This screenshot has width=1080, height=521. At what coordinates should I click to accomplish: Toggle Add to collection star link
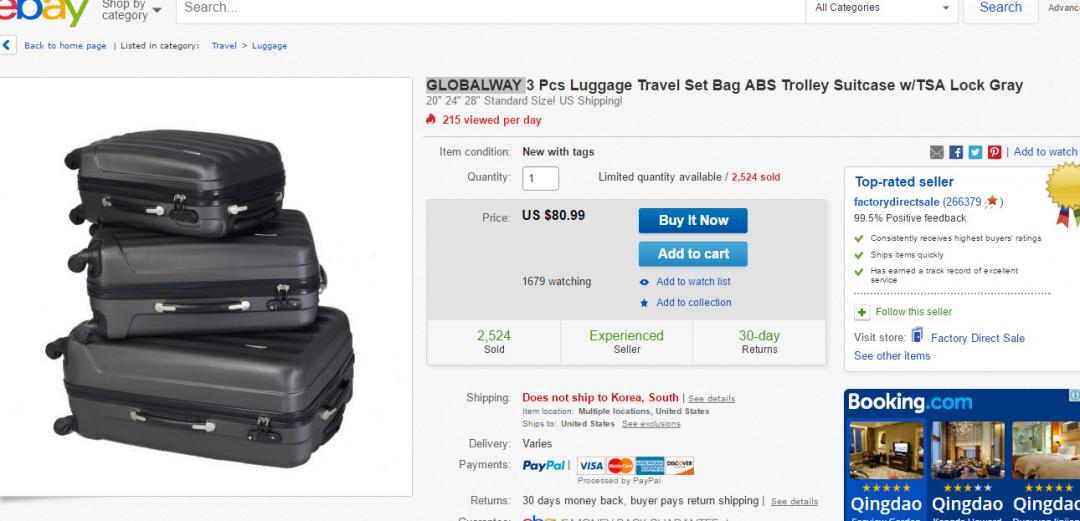click(x=645, y=303)
